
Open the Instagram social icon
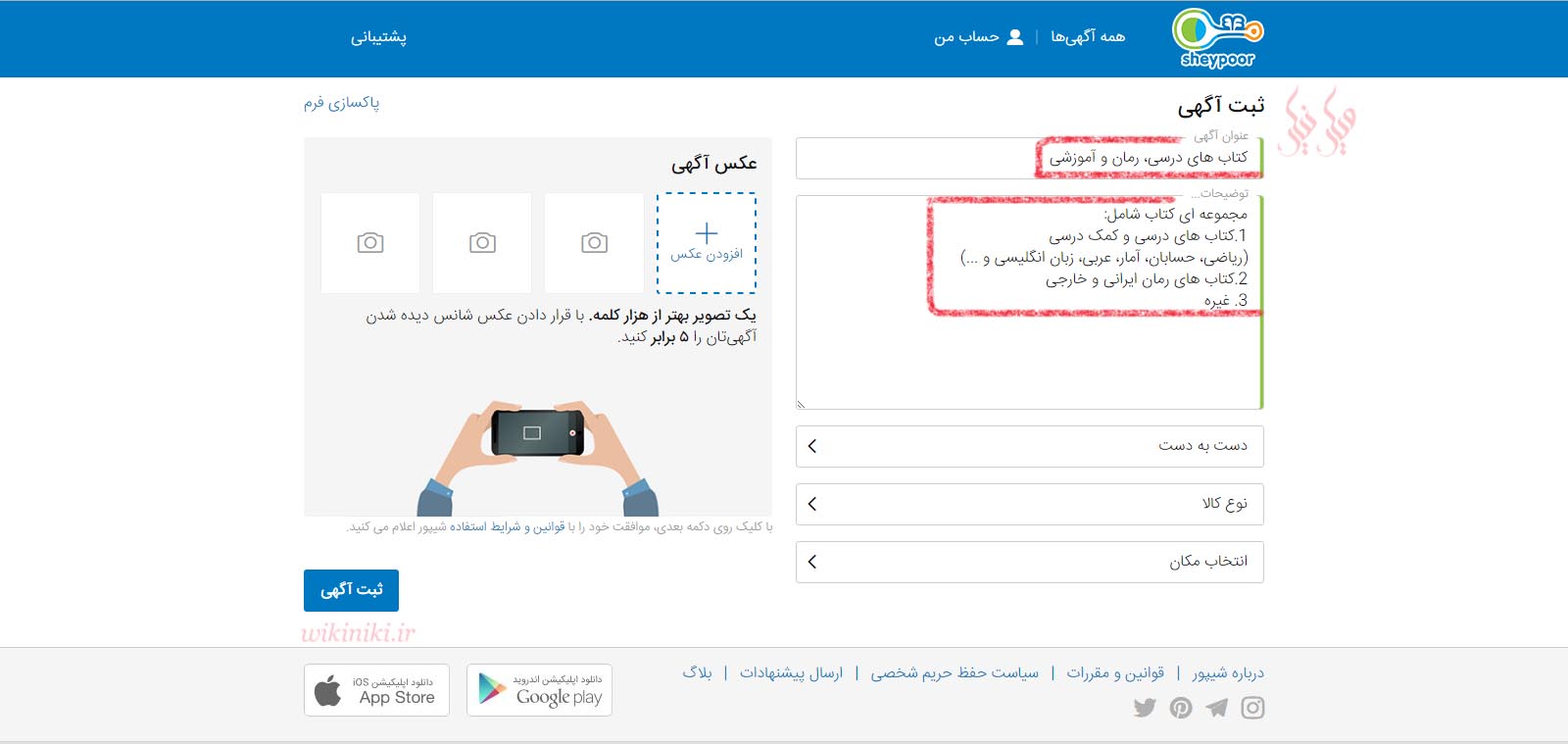click(x=1252, y=708)
